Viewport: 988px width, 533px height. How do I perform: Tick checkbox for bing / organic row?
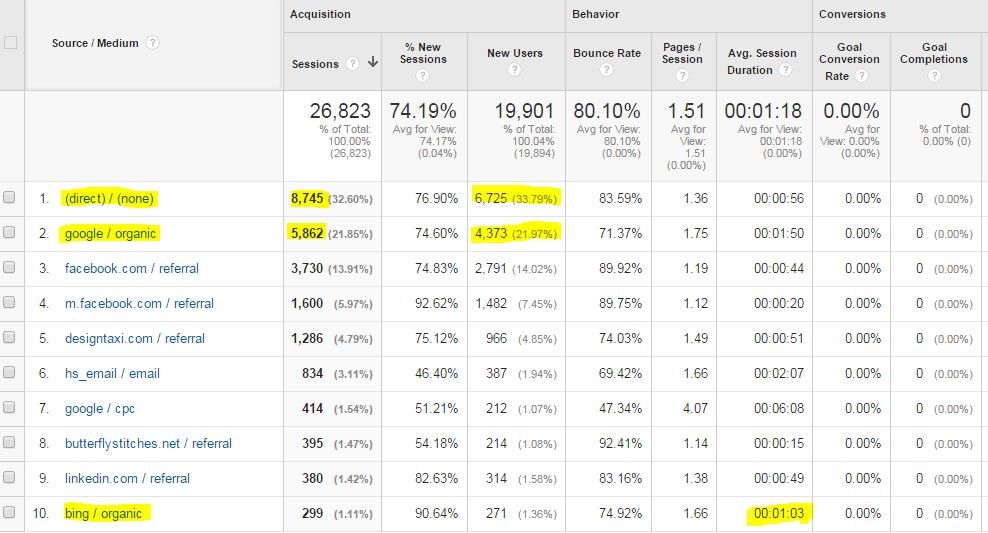coord(10,513)
